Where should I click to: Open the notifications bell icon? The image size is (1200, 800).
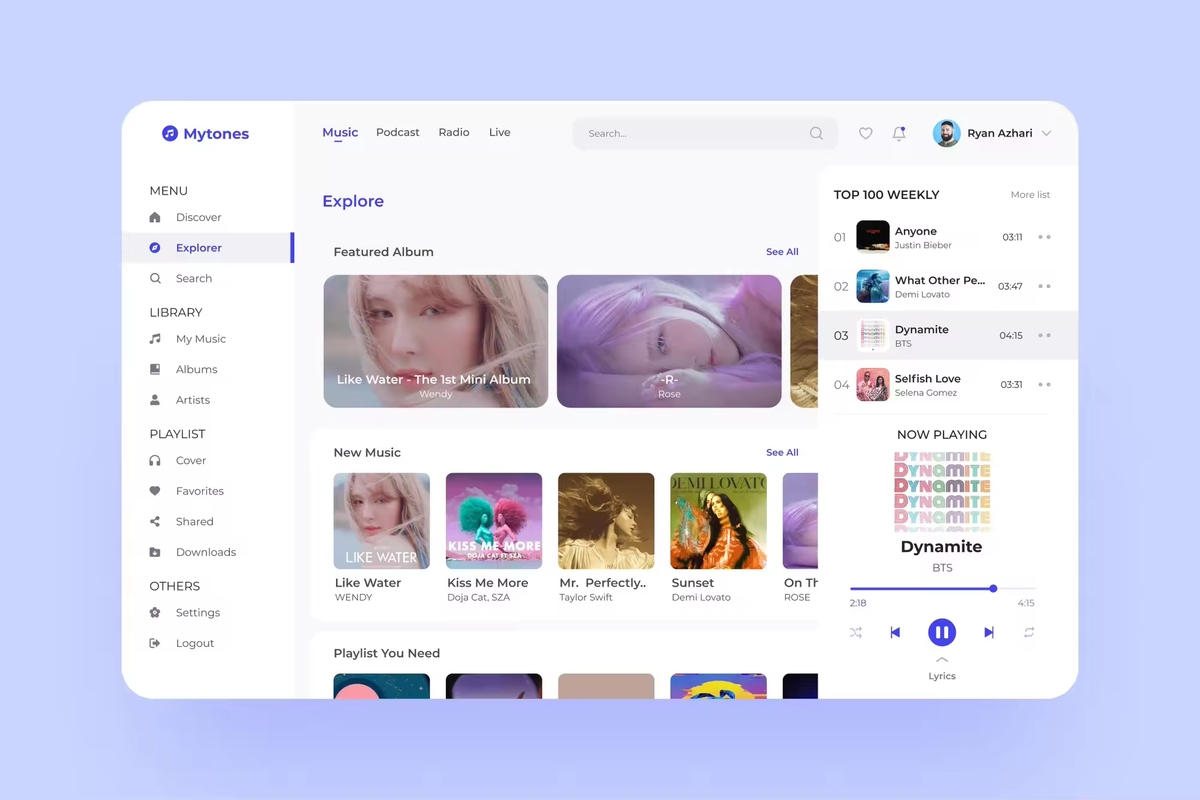[x=899, y=133]
